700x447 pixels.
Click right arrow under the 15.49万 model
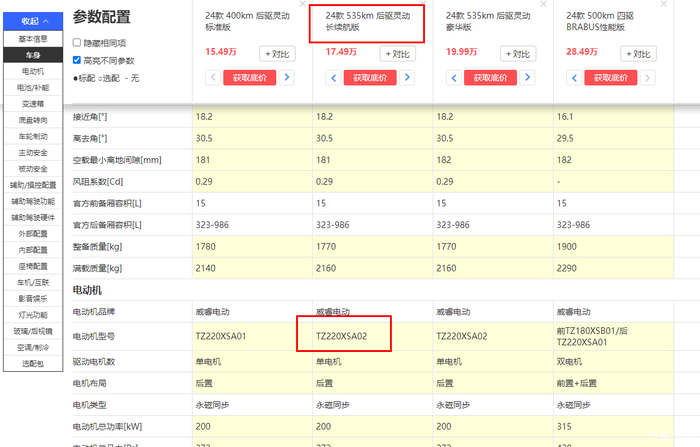(288, 77)
